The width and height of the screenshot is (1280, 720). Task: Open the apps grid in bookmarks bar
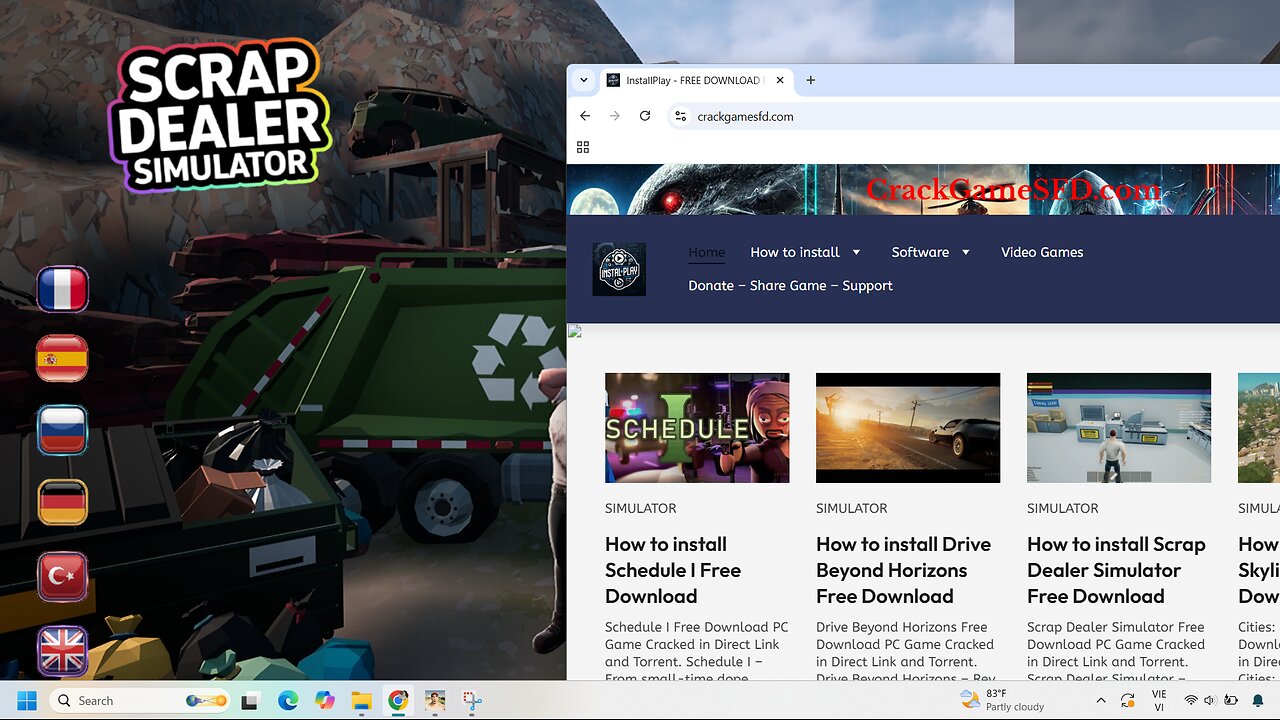tap(583, 147)
